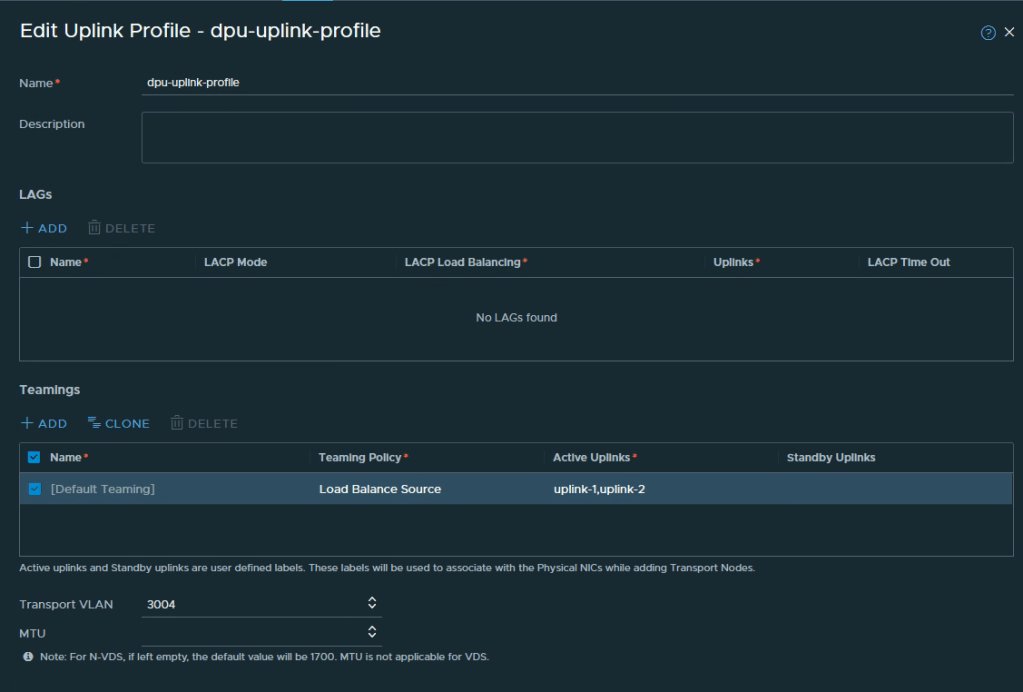Click the trash DELETE button under Teamings
1023x692 pixels.
204,423
